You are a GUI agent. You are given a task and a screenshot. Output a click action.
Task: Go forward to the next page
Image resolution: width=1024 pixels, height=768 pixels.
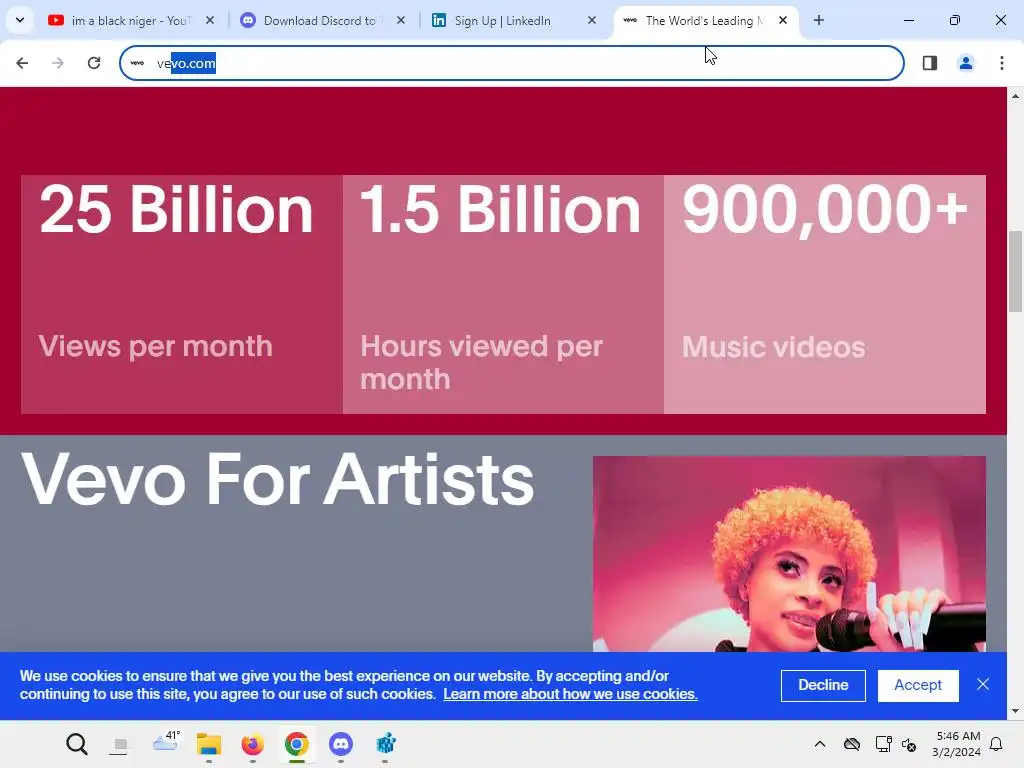58,63
